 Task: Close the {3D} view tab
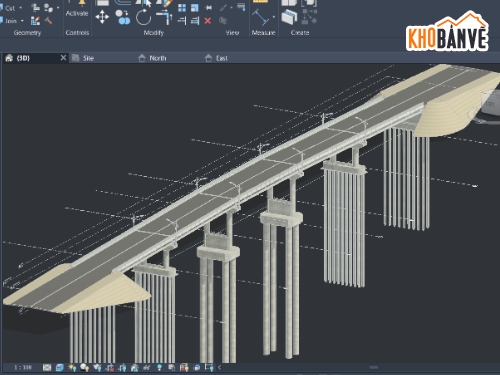63,58
